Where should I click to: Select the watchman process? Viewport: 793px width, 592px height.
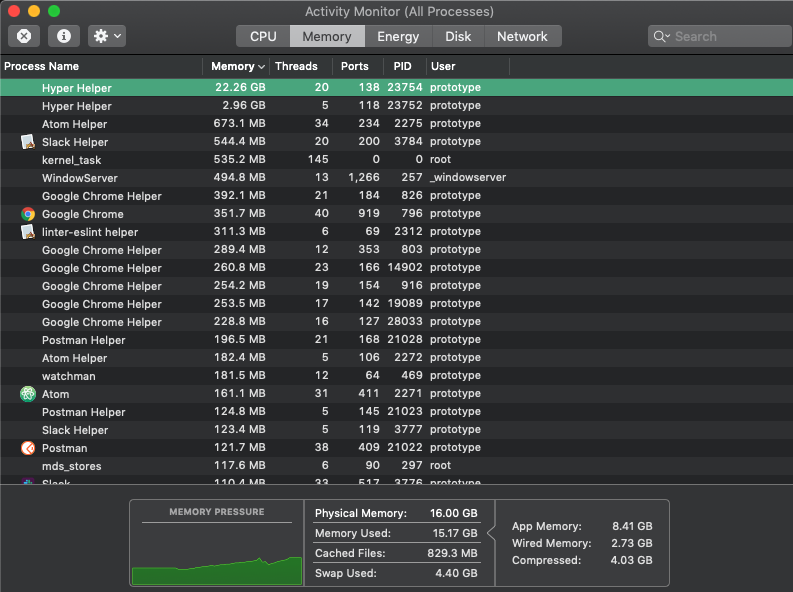[396, 376]
